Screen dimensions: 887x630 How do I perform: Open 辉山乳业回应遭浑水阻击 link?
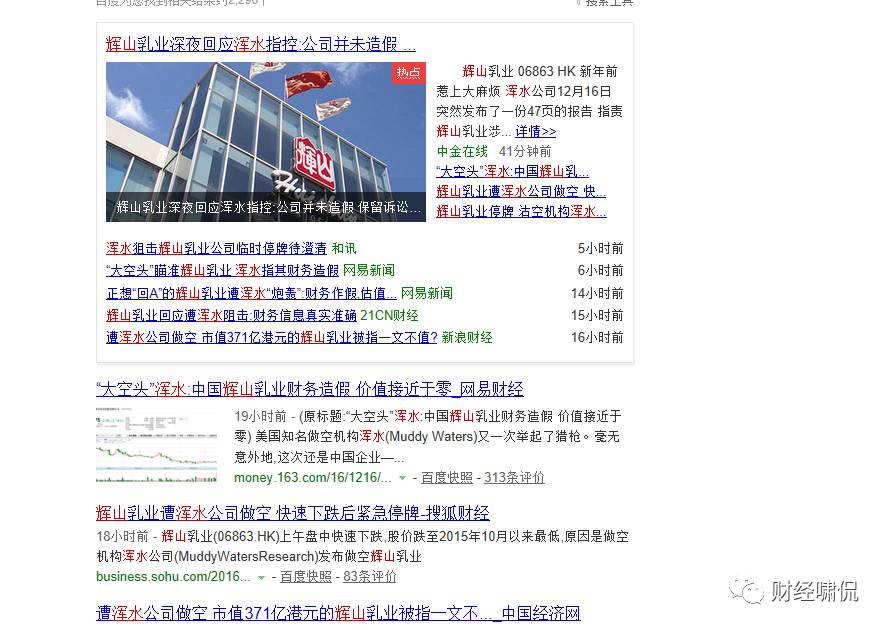231,315
